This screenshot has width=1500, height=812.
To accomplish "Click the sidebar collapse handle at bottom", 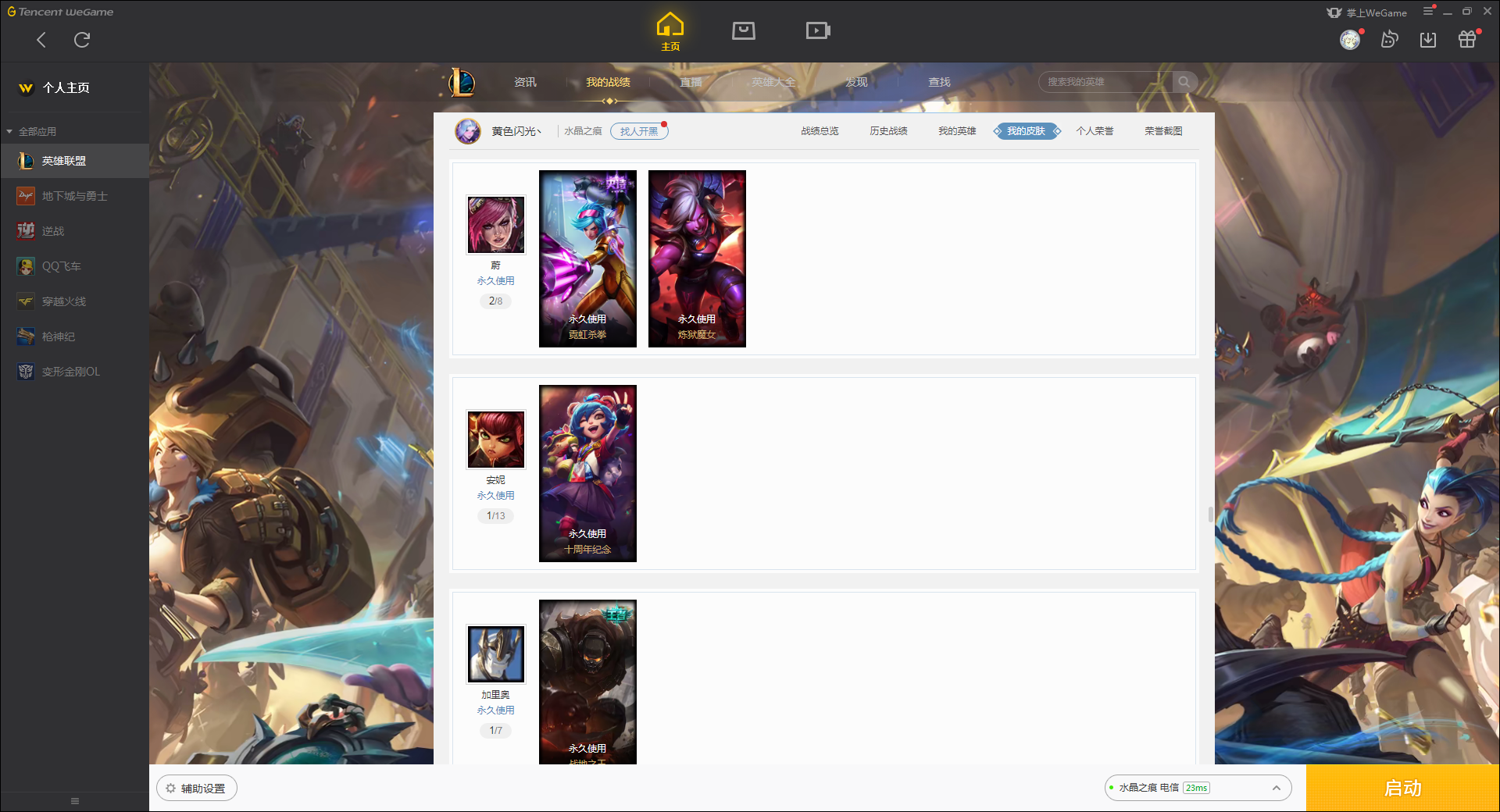I will 75,801.
